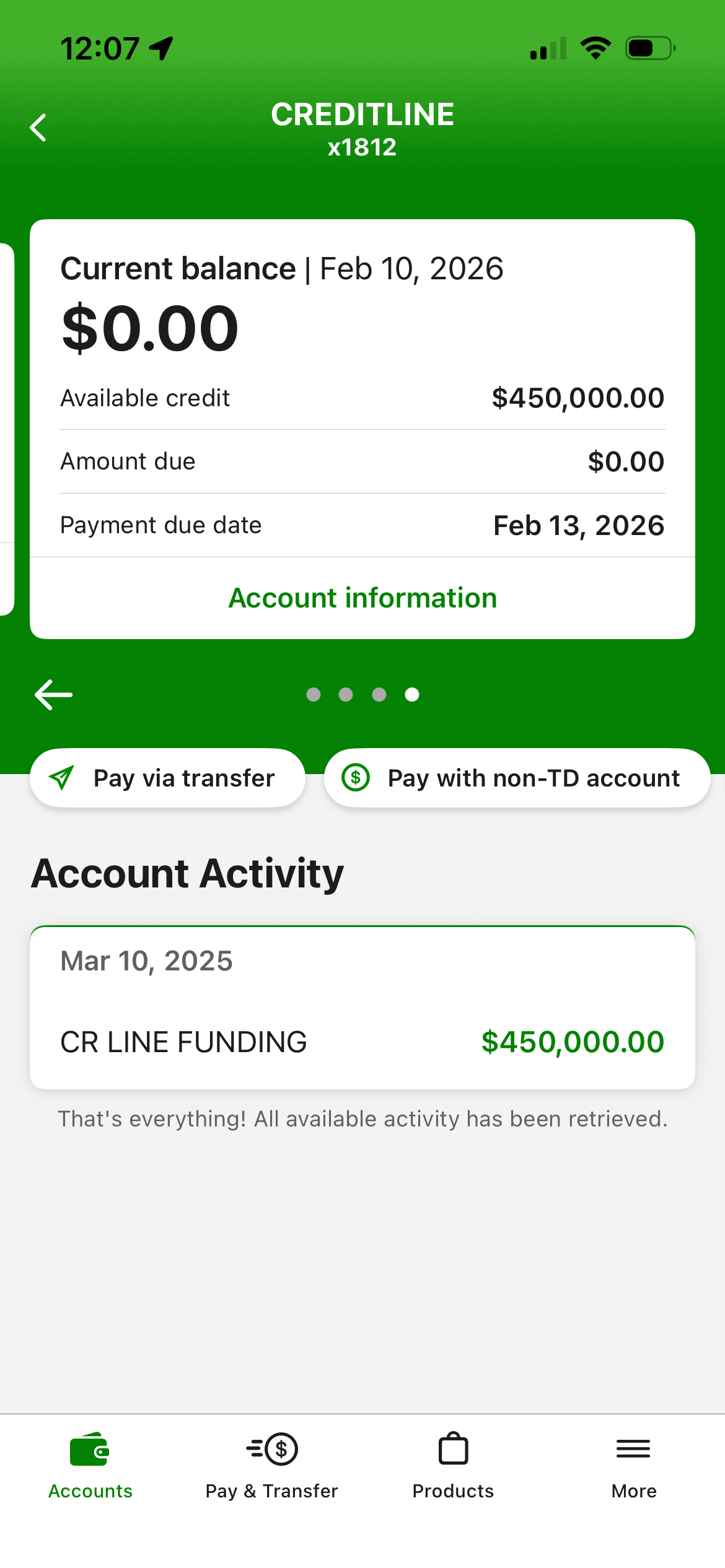Select second carousel page dot
The width and height of the screenshot is (725, 1568).
pyautogui.click(x=346, y=695)
